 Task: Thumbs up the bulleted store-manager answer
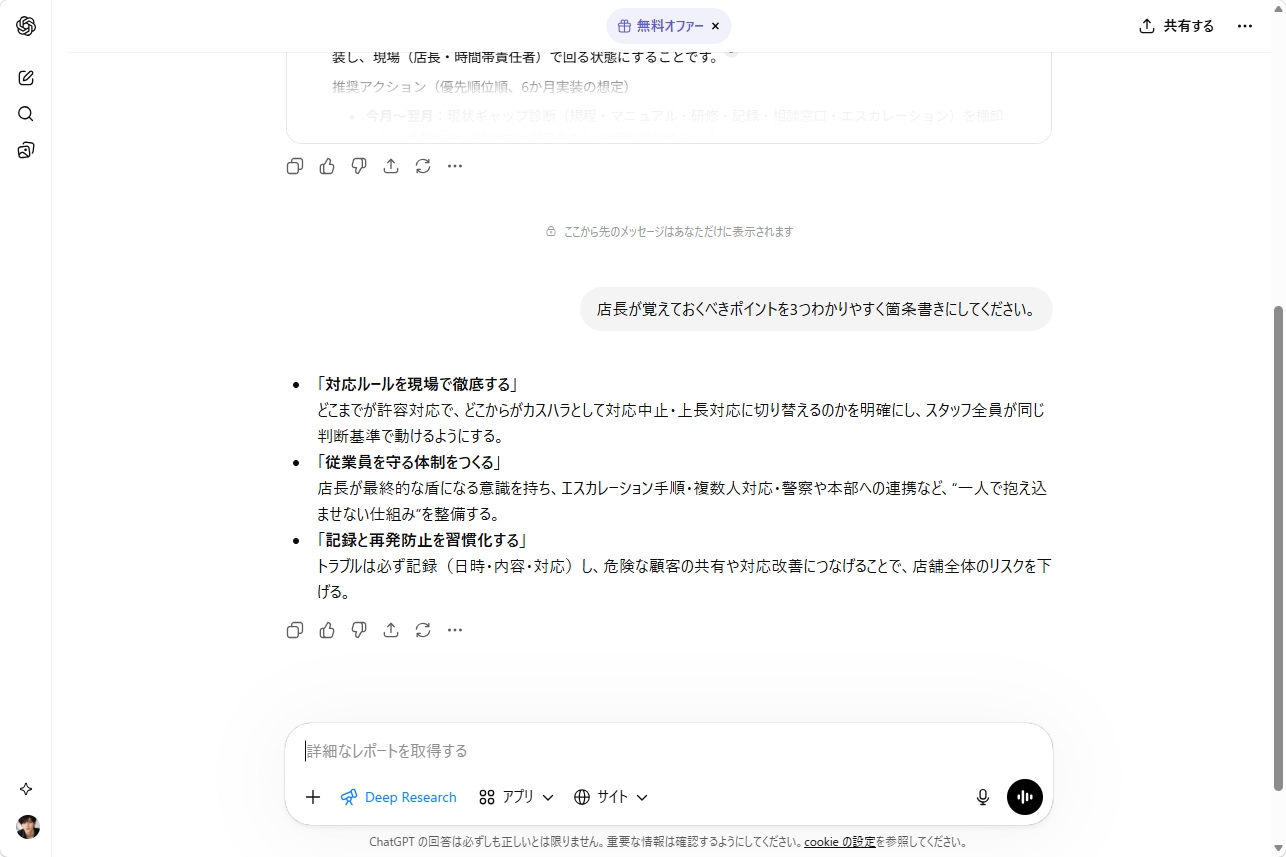coord(327,630)
